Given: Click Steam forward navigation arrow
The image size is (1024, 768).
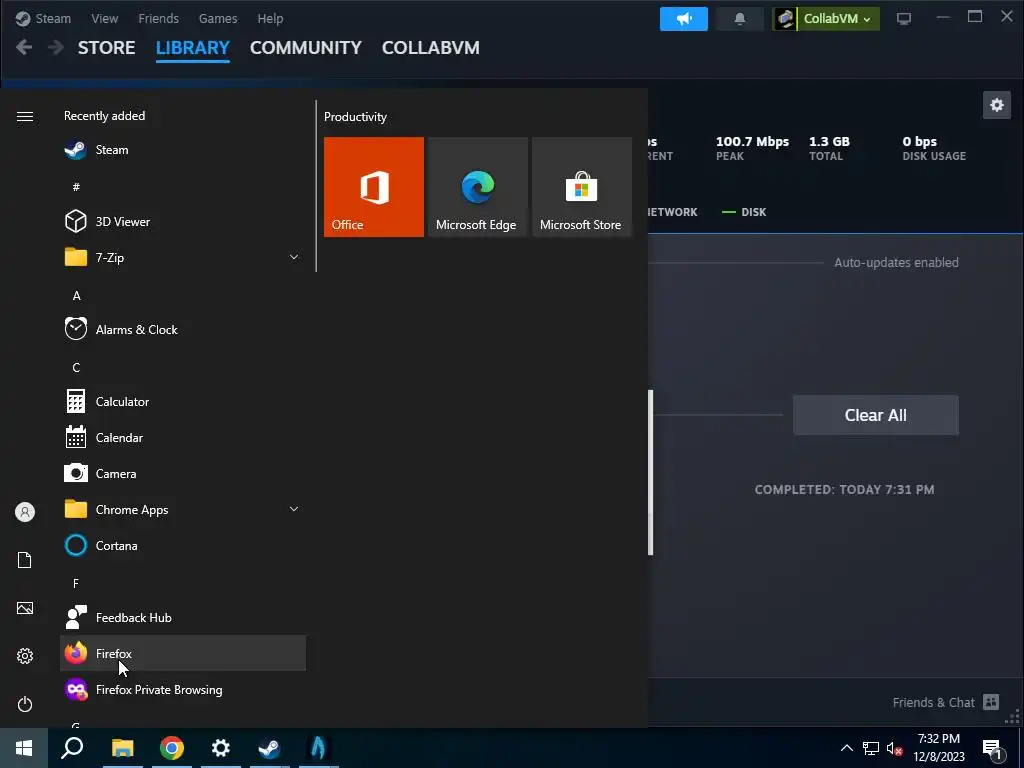Looking at the screenshot, I should (x=56, y=47).
